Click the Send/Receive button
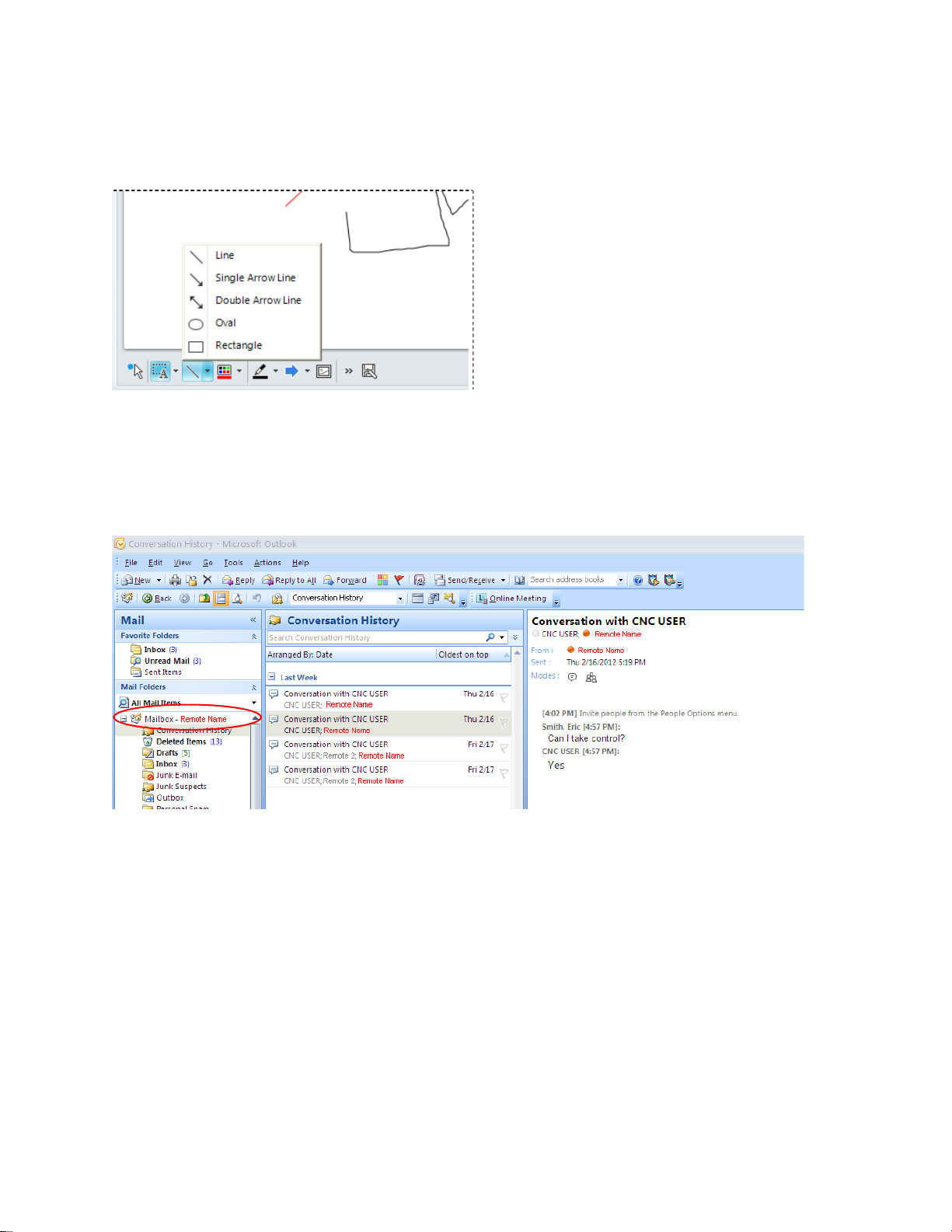The width and height of the screenshot is (952, 1232). coord(465,580)
